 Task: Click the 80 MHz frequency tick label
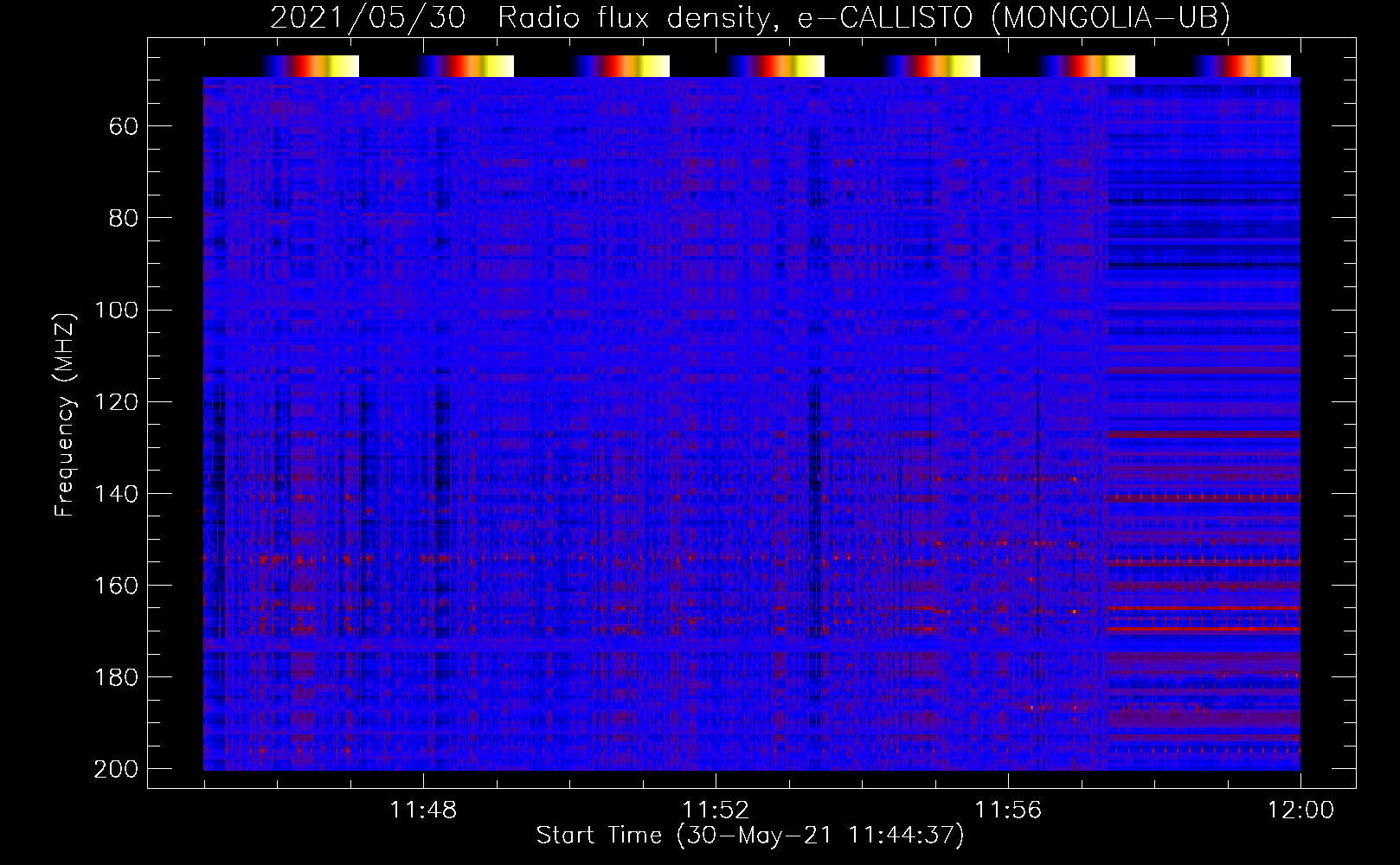pos(124,218)
